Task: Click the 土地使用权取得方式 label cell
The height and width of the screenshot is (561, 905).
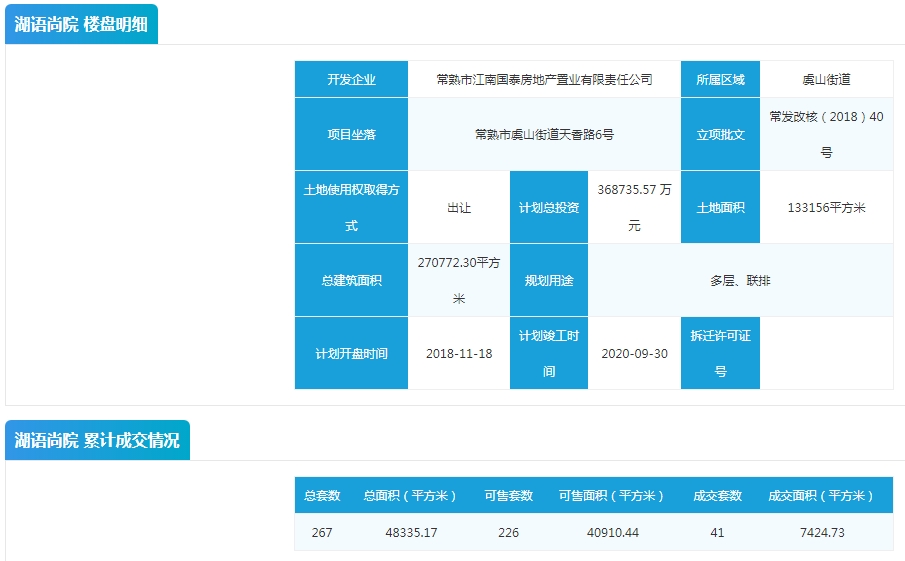Action: point(351,207)
